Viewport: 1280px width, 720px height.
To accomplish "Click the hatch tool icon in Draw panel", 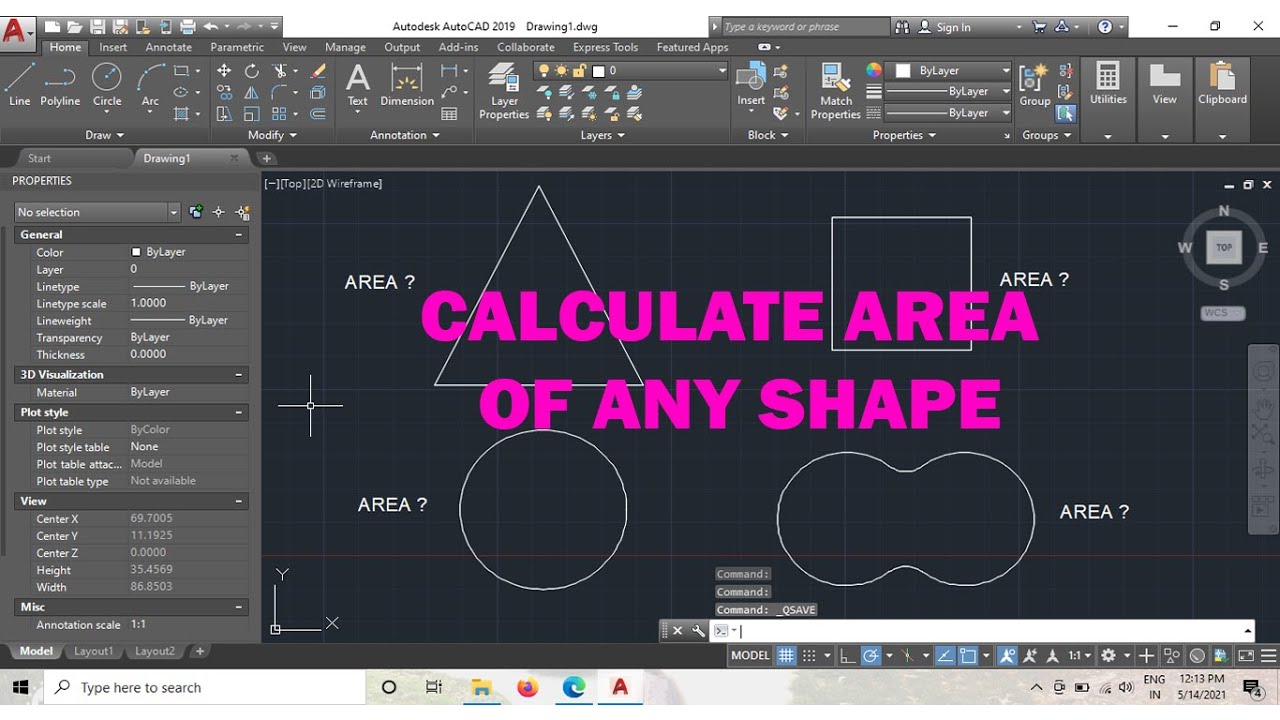I will point(182,114).
